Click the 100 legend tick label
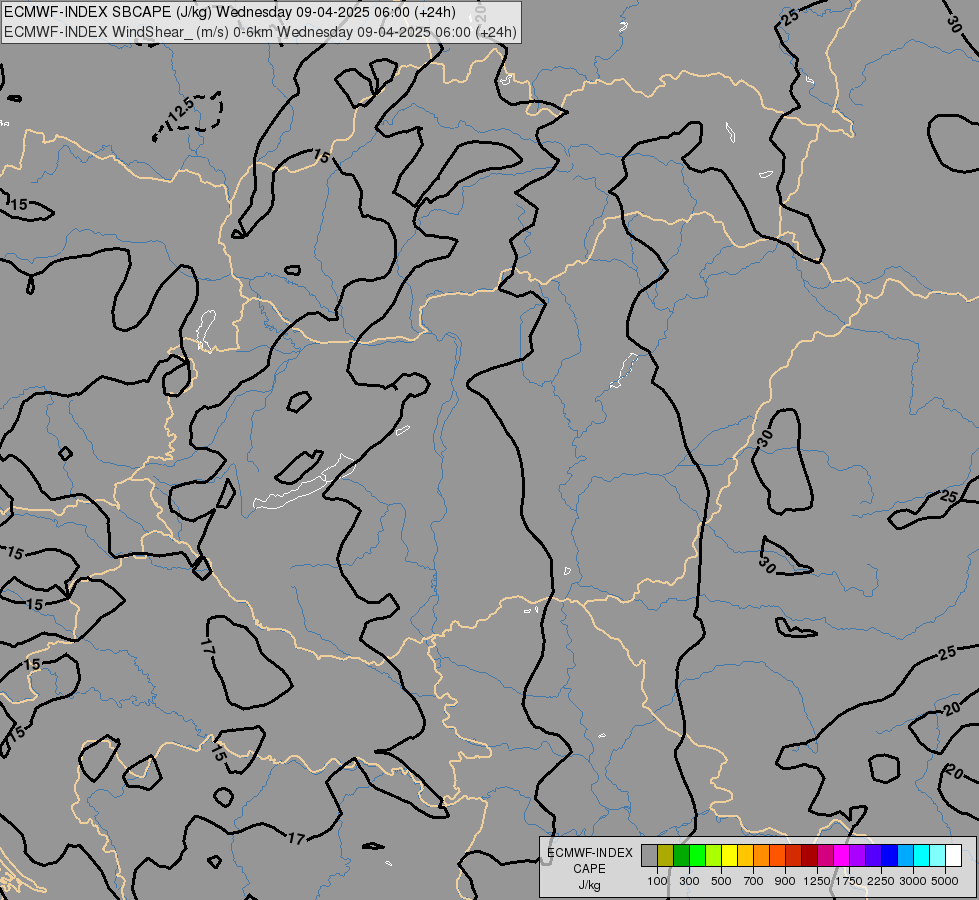This screenshot has height=900, width=979. point(657,881)
